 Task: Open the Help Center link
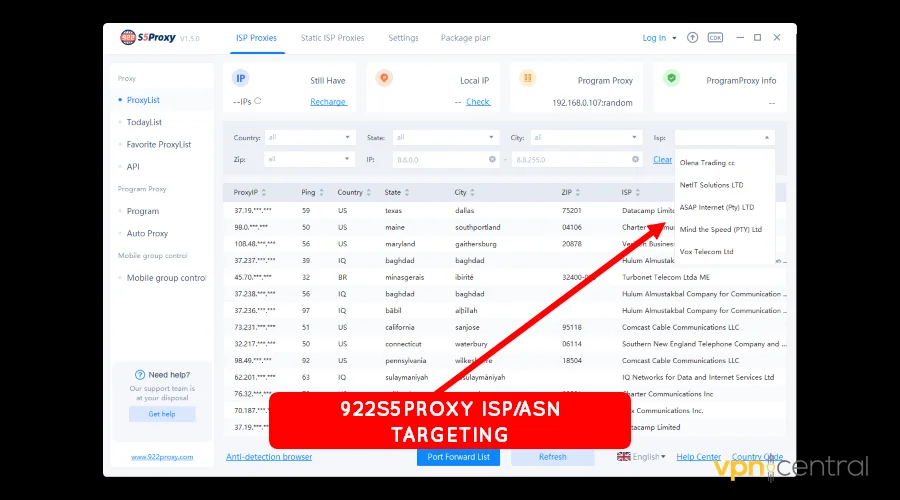click(x=699, y=457)
